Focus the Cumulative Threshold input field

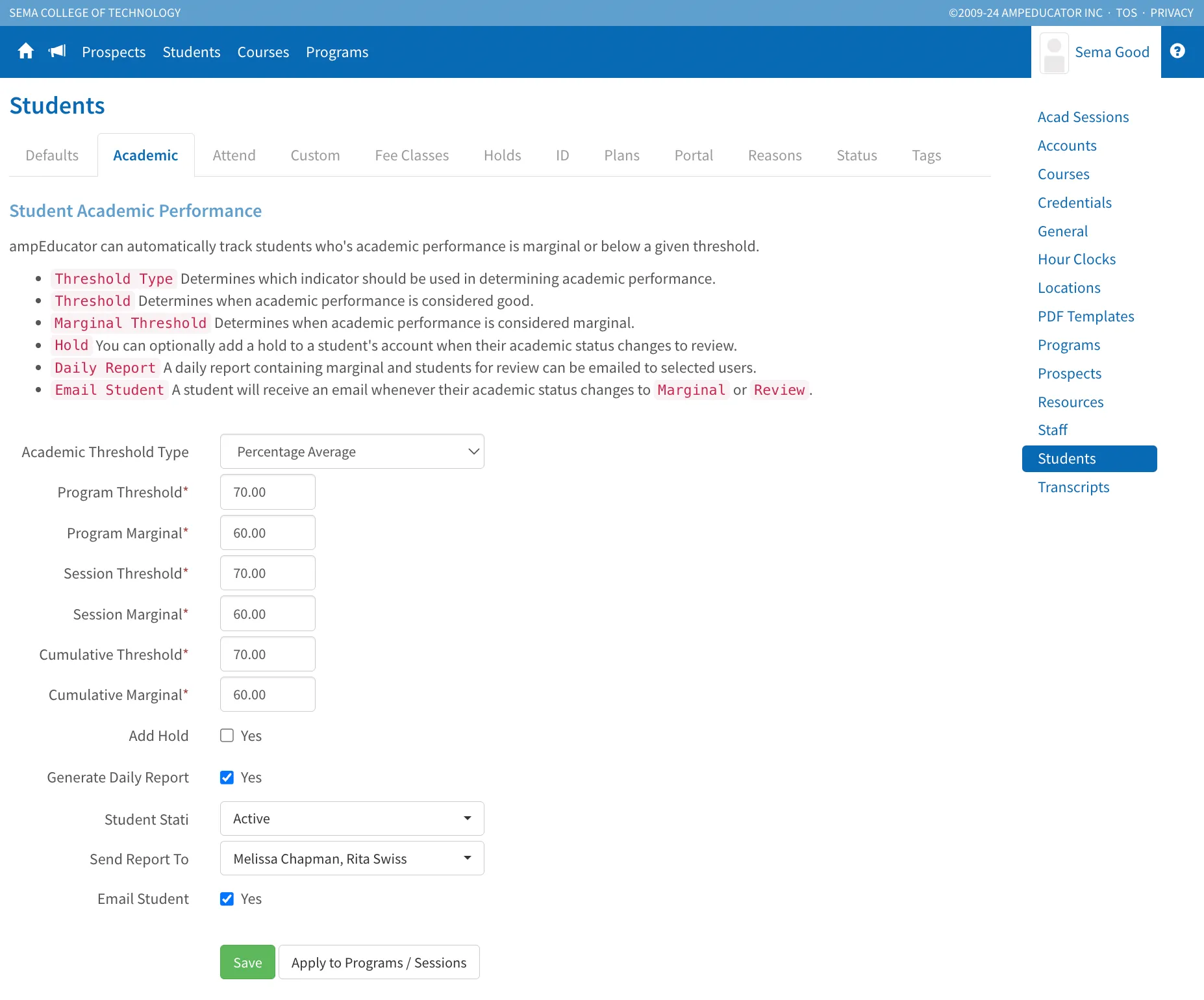[268, 654]
